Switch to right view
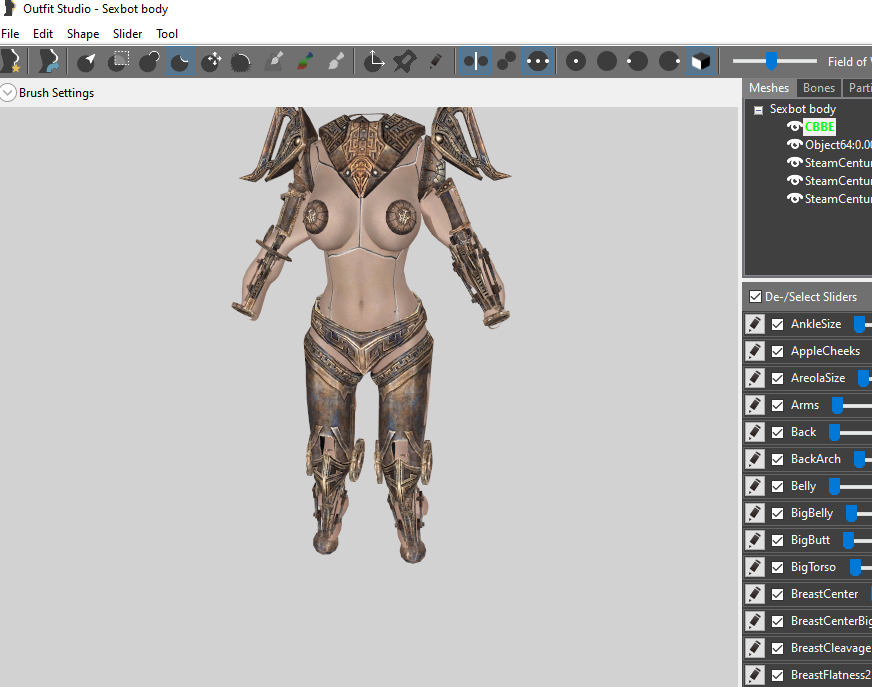 tap(669, 61)
